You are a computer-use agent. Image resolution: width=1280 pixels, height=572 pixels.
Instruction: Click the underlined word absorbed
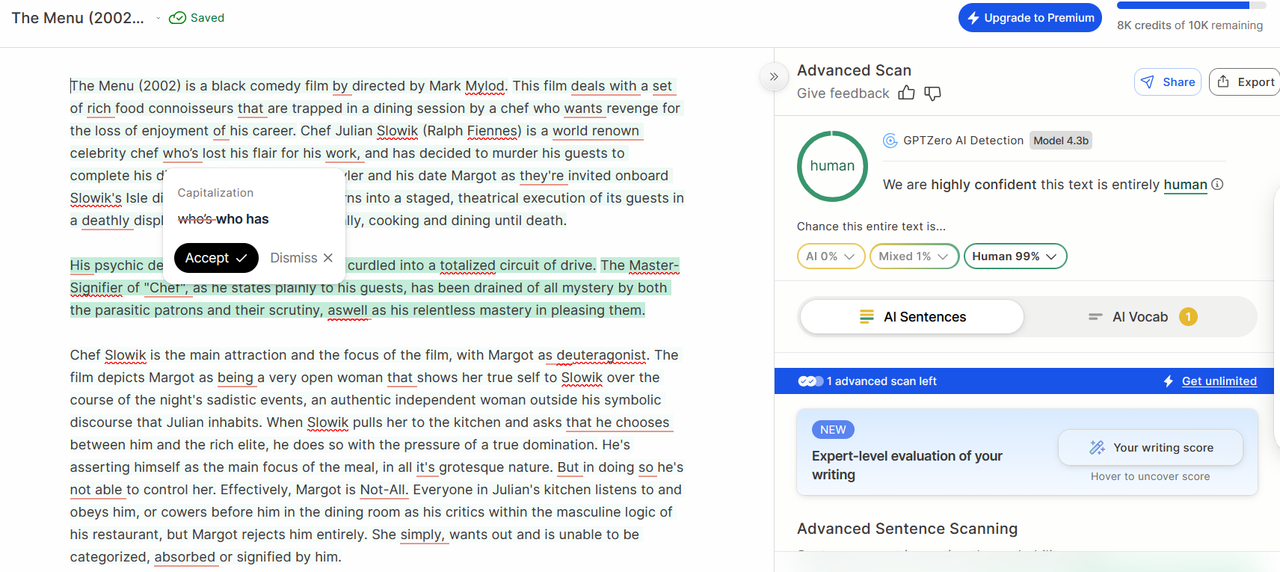click(184, 557)
